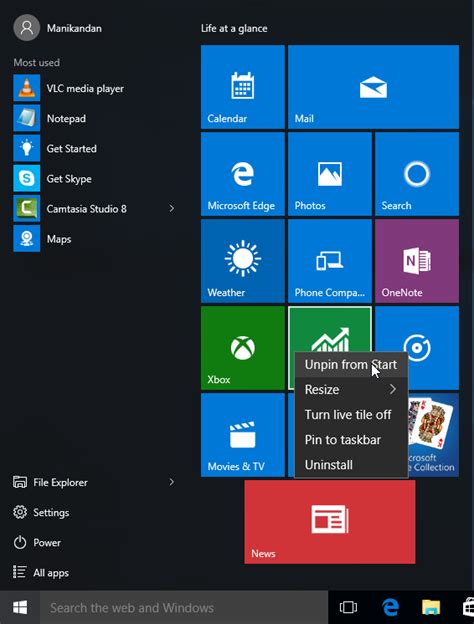Choose Uninstall from context menu
Screen dimensions: 474x624
coord(351,465)
